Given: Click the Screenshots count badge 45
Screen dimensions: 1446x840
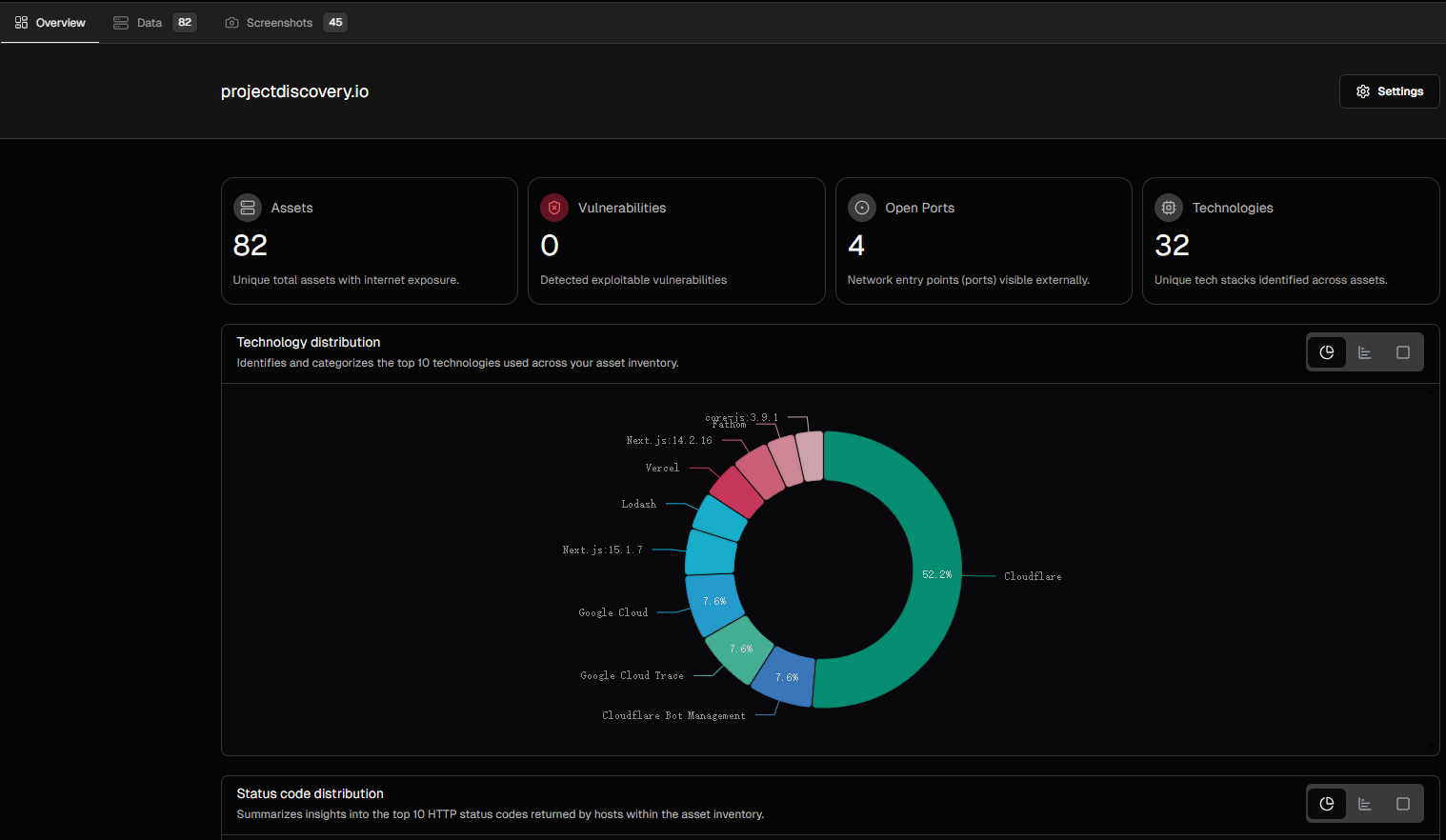Looking at the screenshot, I should 335,22.
